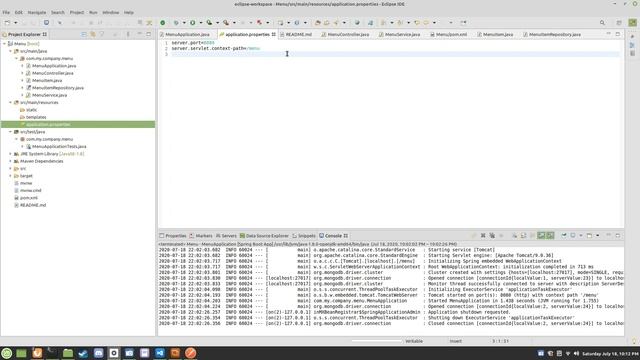The width and height of the screenshot is (640, 360).
Task: Select the templates folder in tree
Action: click(36, 117)
